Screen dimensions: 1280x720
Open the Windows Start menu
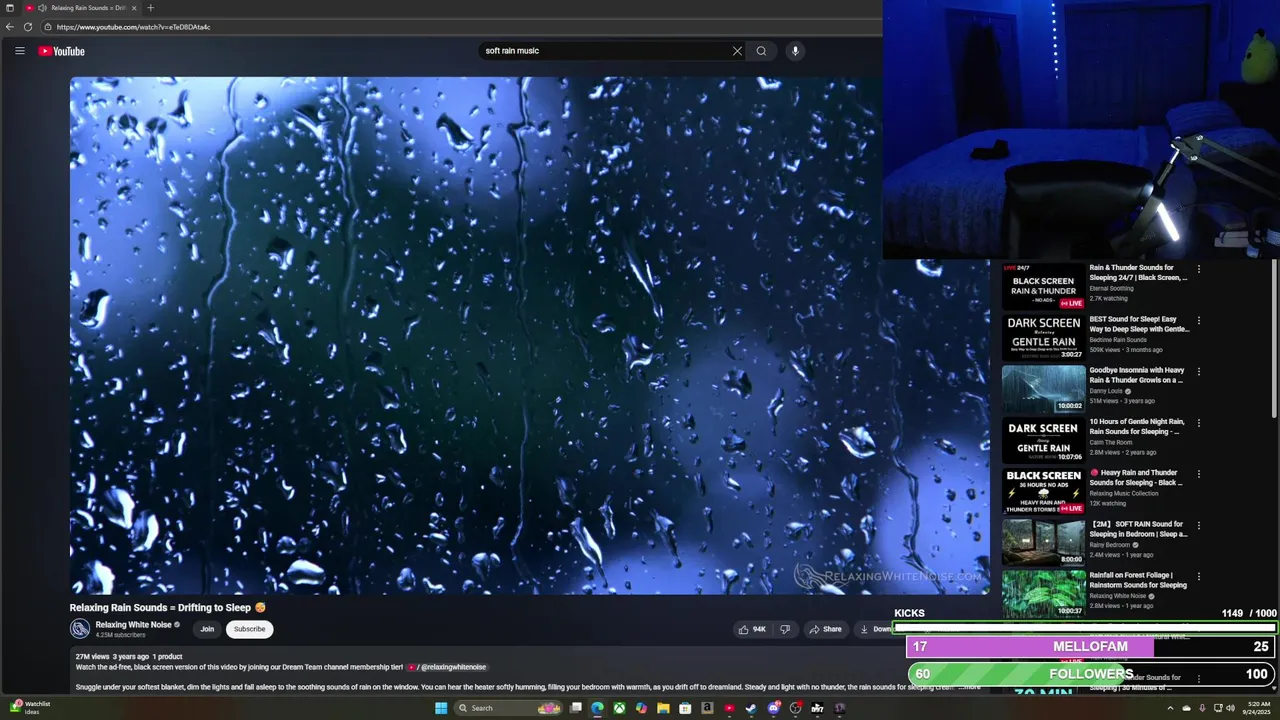441,708
